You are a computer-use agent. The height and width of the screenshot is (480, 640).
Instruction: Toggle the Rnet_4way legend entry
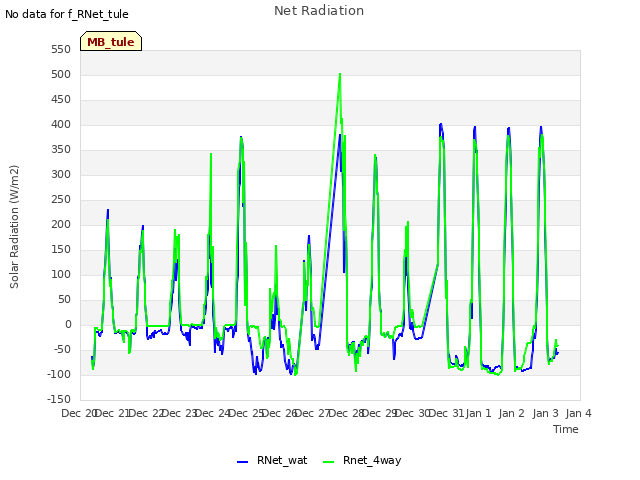pos(362,460)
